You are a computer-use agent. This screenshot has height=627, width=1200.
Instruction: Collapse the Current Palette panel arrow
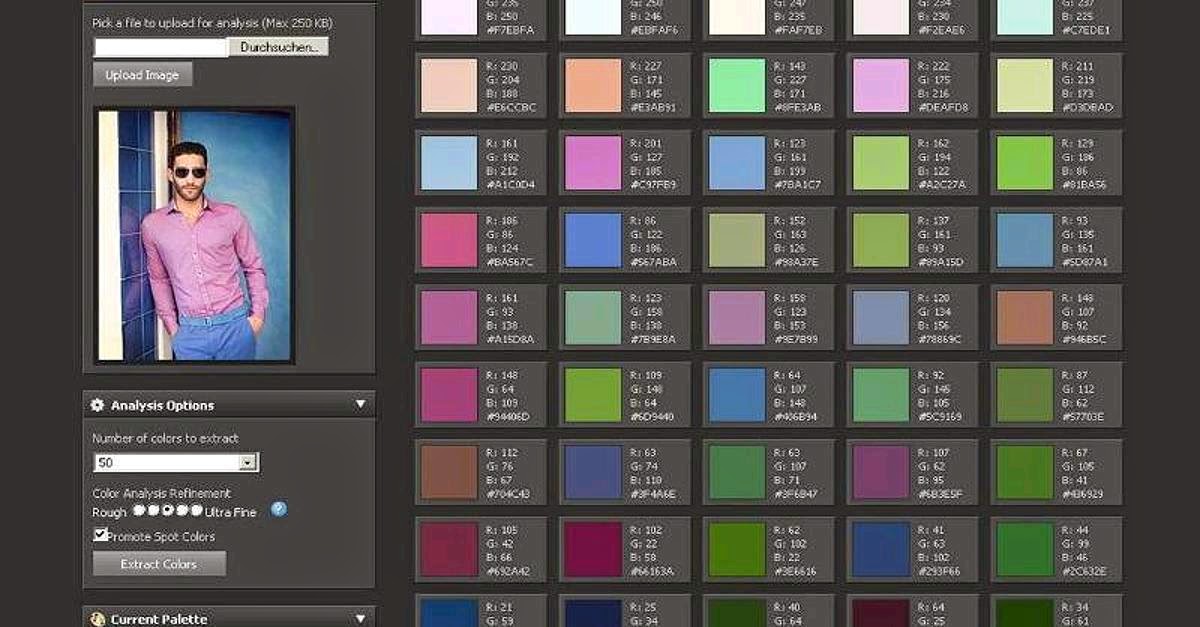(361, 619)
